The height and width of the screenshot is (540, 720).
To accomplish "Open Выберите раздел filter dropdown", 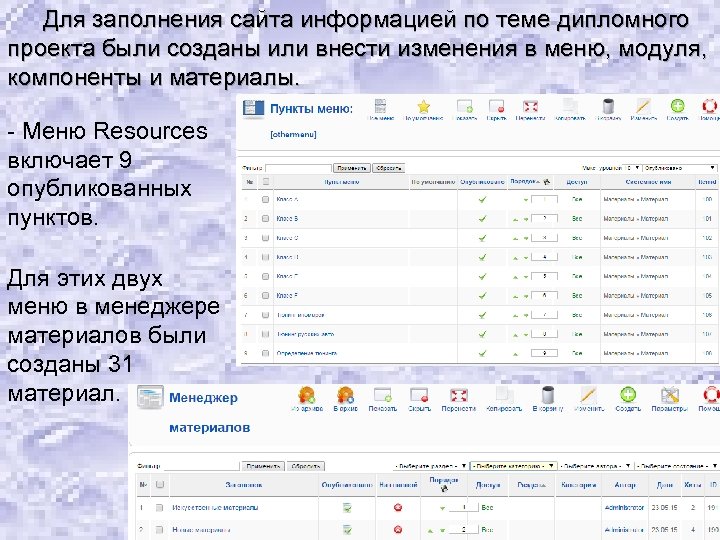I will [431, 466].
